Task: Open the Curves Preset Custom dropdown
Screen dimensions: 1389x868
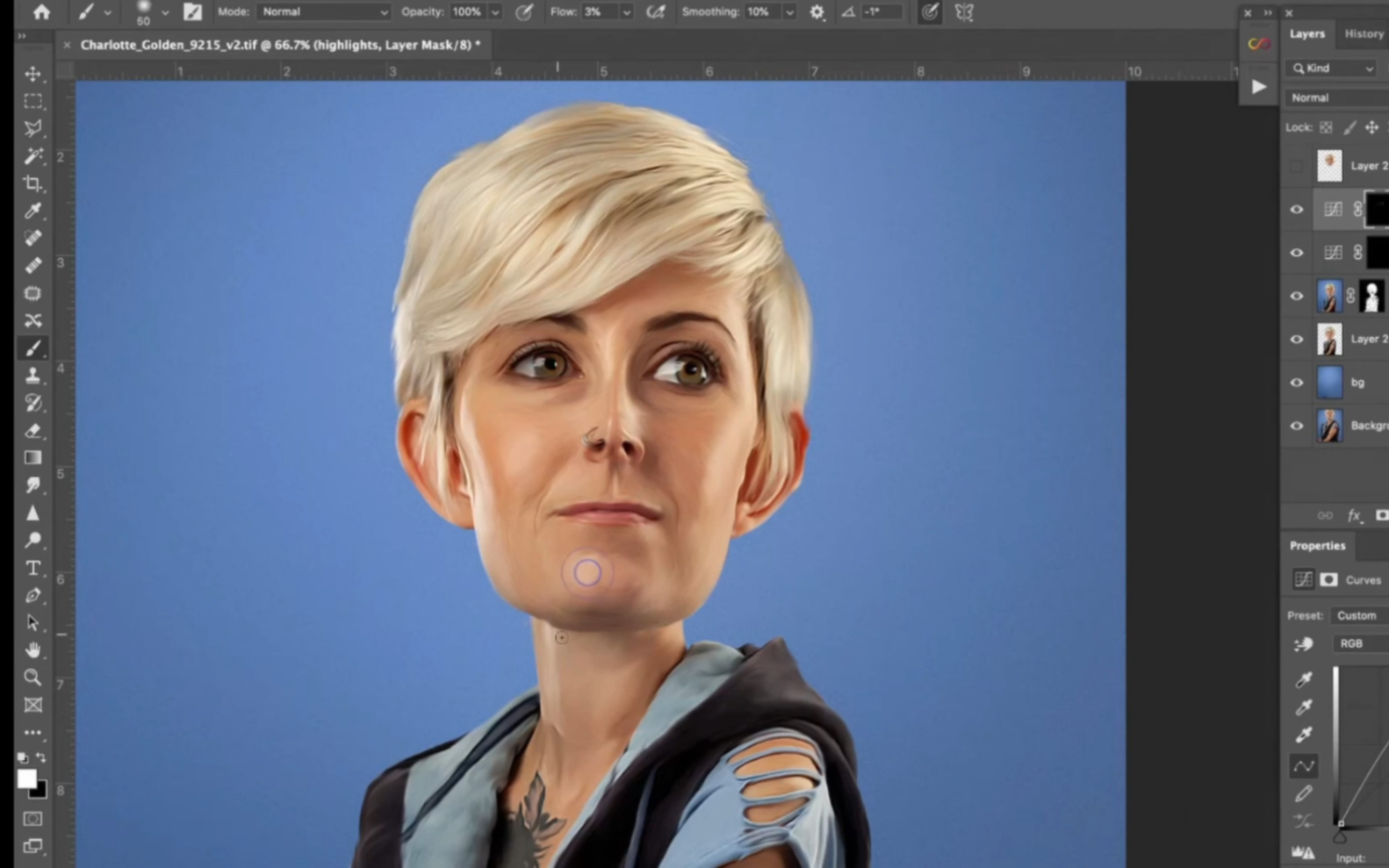Action: click(x=1360, y=615)
